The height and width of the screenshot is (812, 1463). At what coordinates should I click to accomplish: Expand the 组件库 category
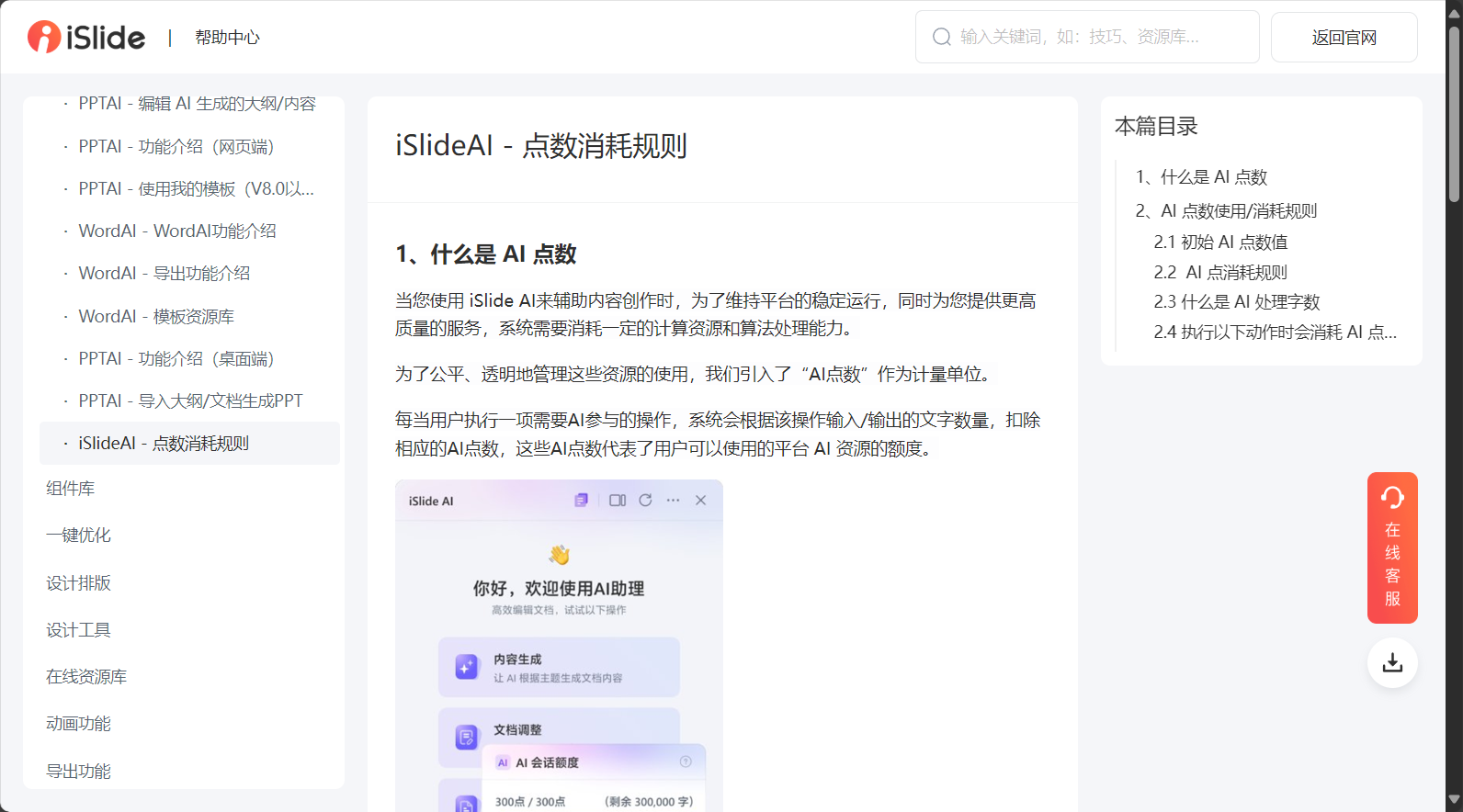click(71, 489)
